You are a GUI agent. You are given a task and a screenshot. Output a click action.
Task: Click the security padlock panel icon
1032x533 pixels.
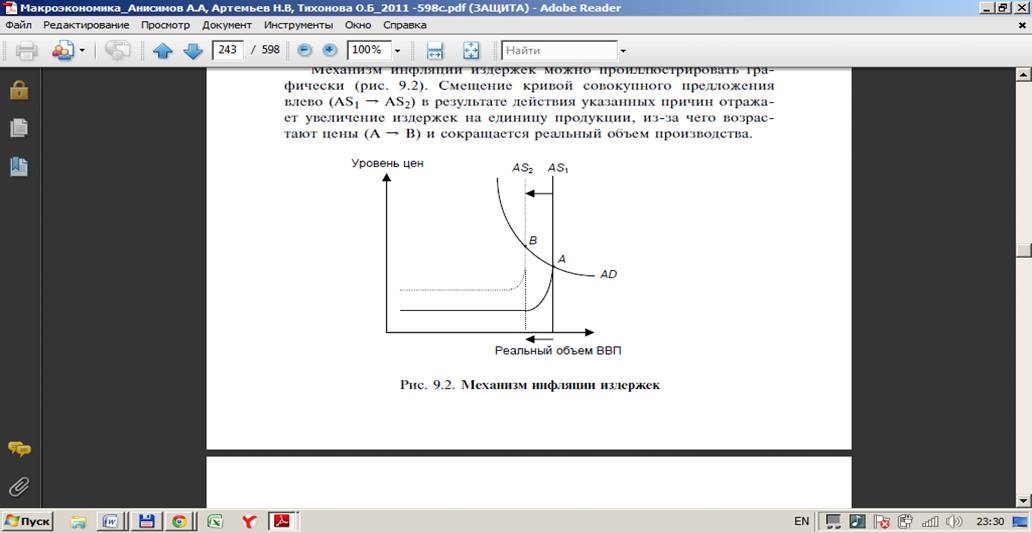[19, 89]
